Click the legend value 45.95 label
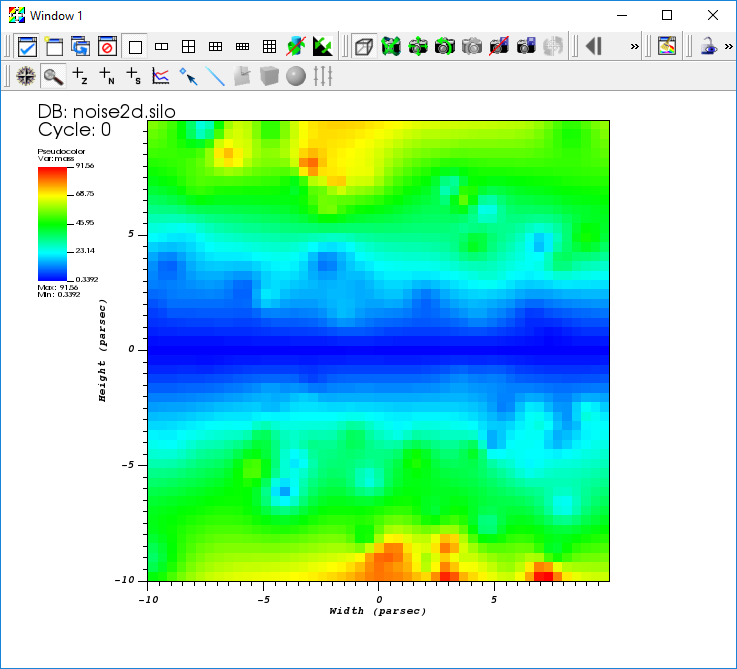The height and width of the screenshot is (669, 737). [x=85, y=222]
